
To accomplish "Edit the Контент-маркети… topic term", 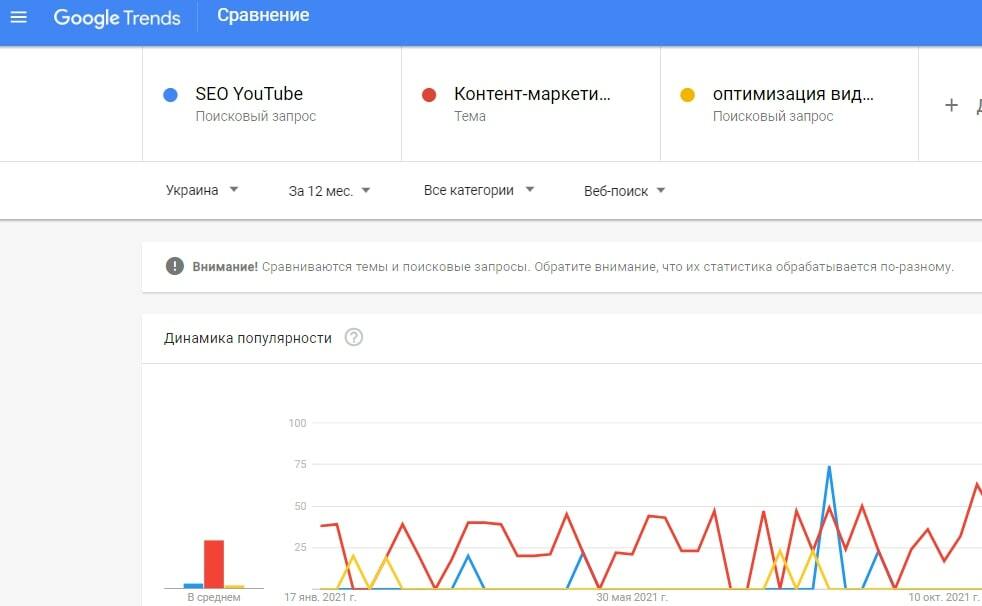I will pos(532,94).
